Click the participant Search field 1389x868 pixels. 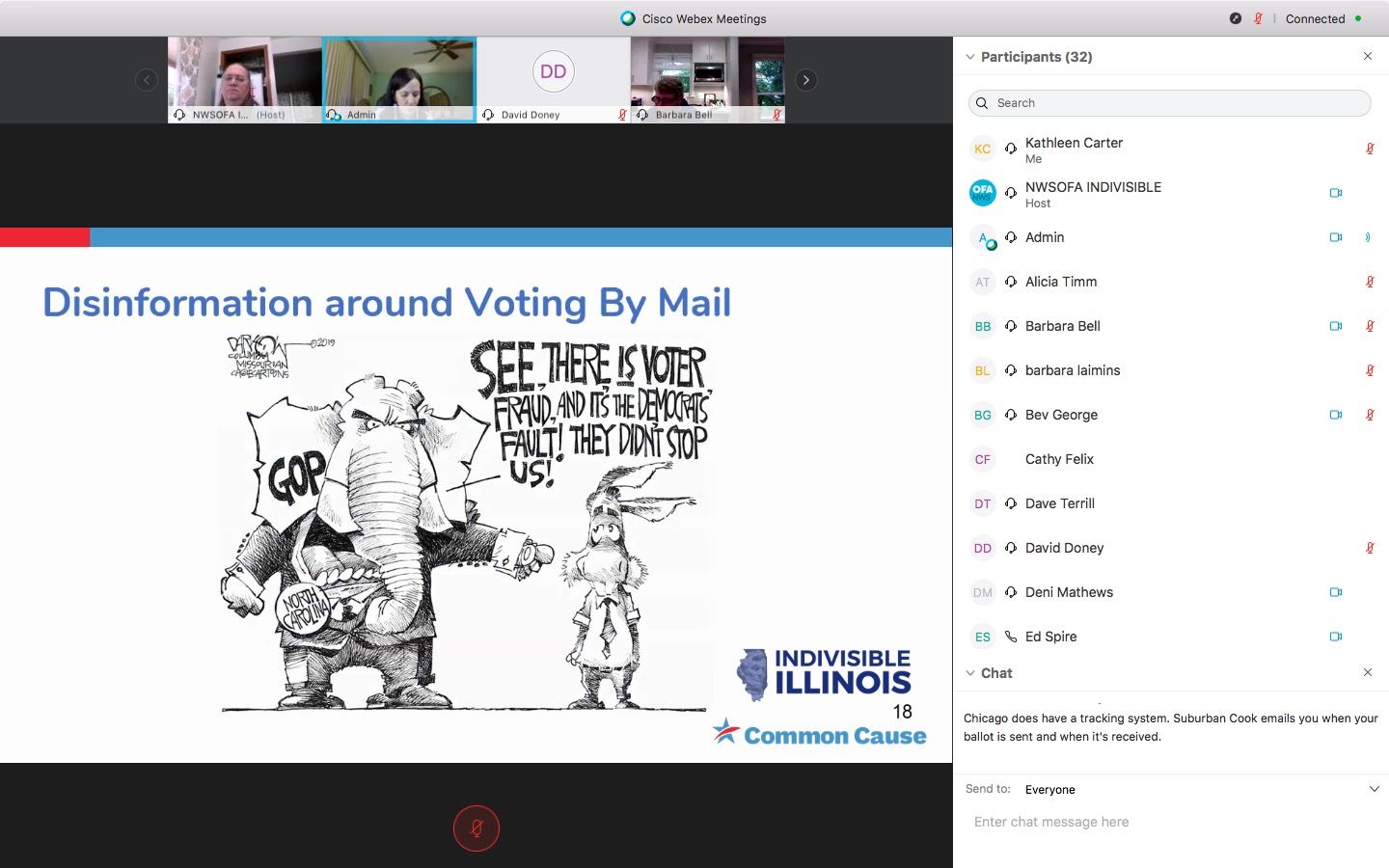point(1169,103)
